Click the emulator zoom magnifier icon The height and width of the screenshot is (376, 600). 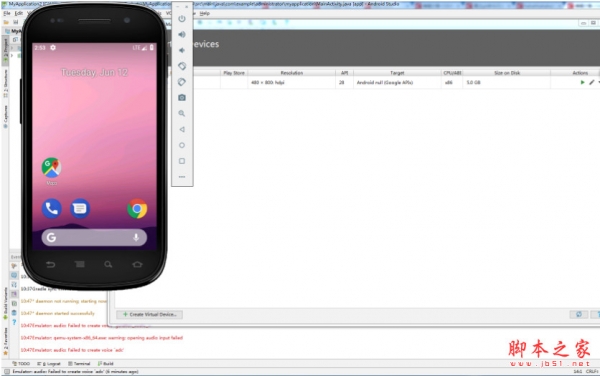[182, 113]
